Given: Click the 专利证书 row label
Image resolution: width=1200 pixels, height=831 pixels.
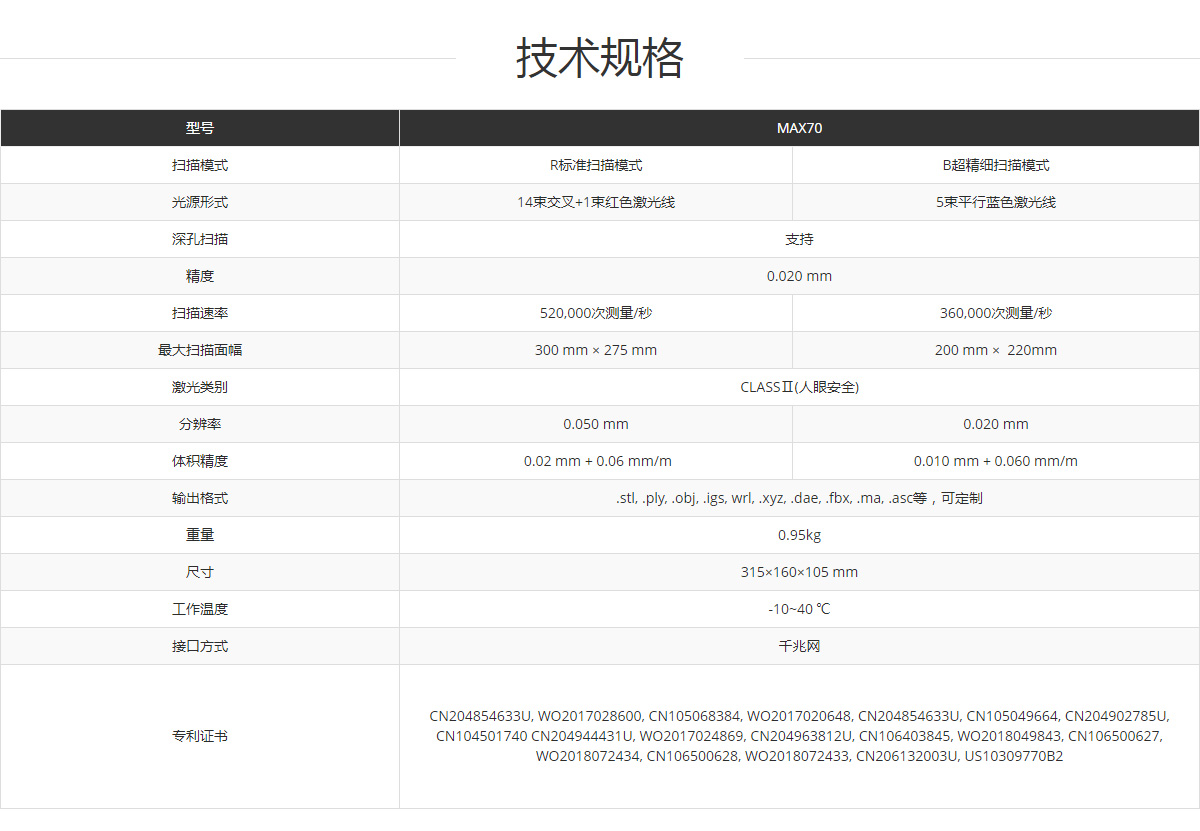Looking at the screenshot, I should (x=199, y=736).
